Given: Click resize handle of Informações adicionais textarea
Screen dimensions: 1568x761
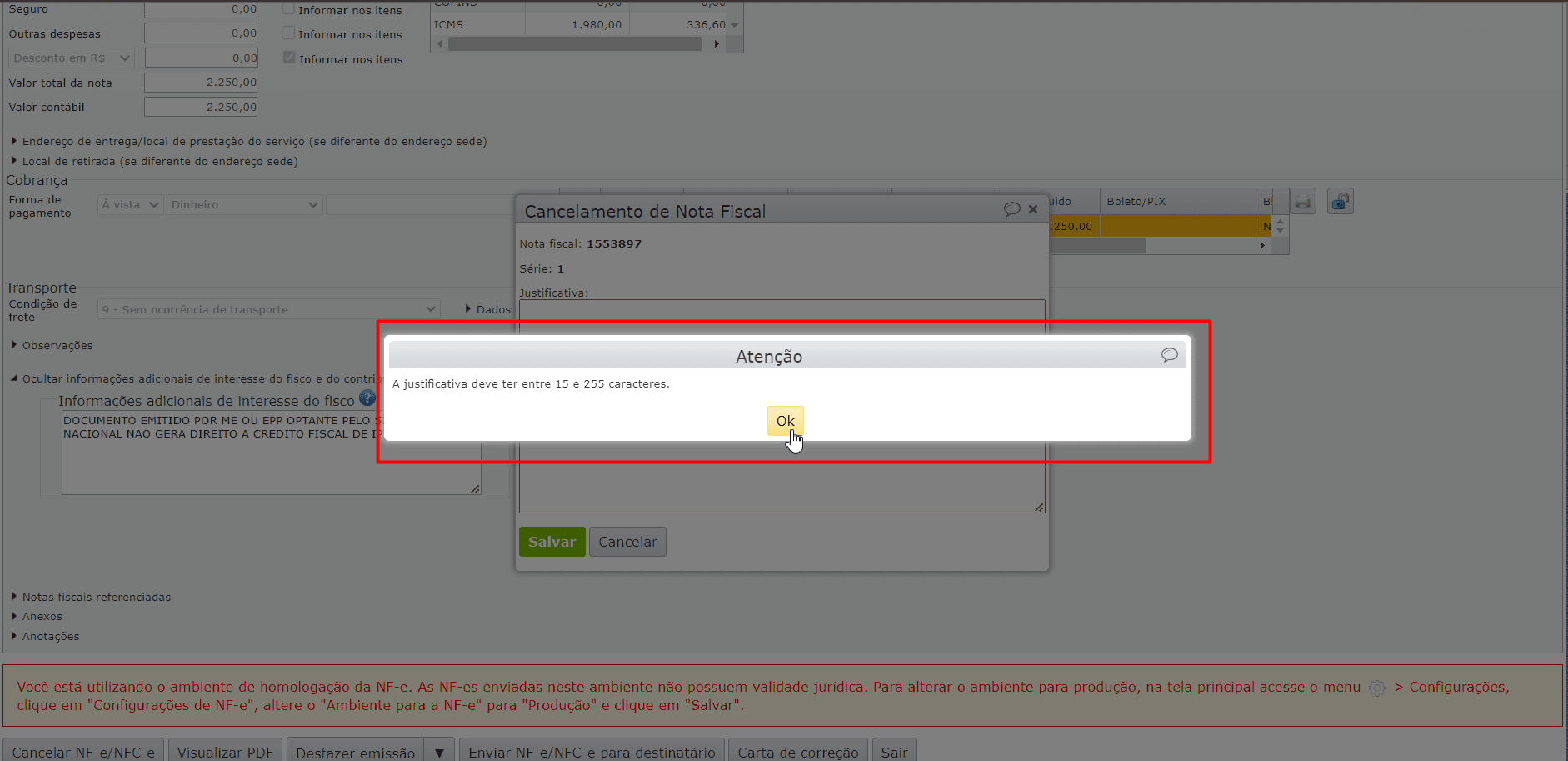Looking at the screenshot, I should tap(475, 489).
